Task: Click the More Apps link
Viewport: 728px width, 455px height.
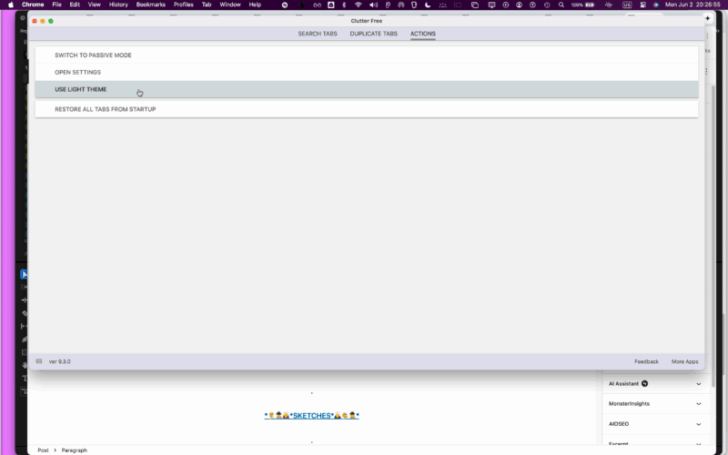Action: point(684,361)
